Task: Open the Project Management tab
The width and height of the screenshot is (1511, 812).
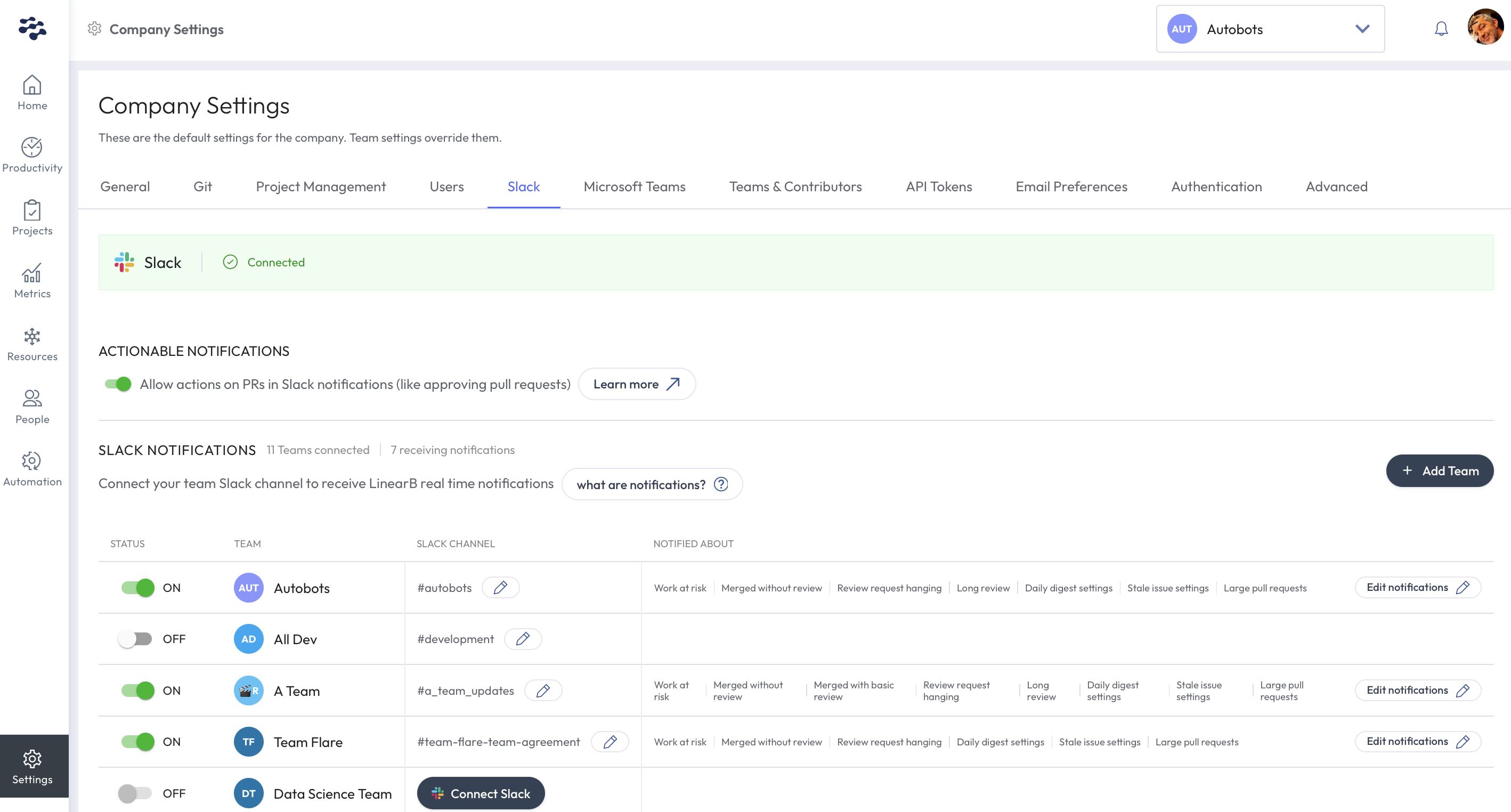Action: coord(321,186)
